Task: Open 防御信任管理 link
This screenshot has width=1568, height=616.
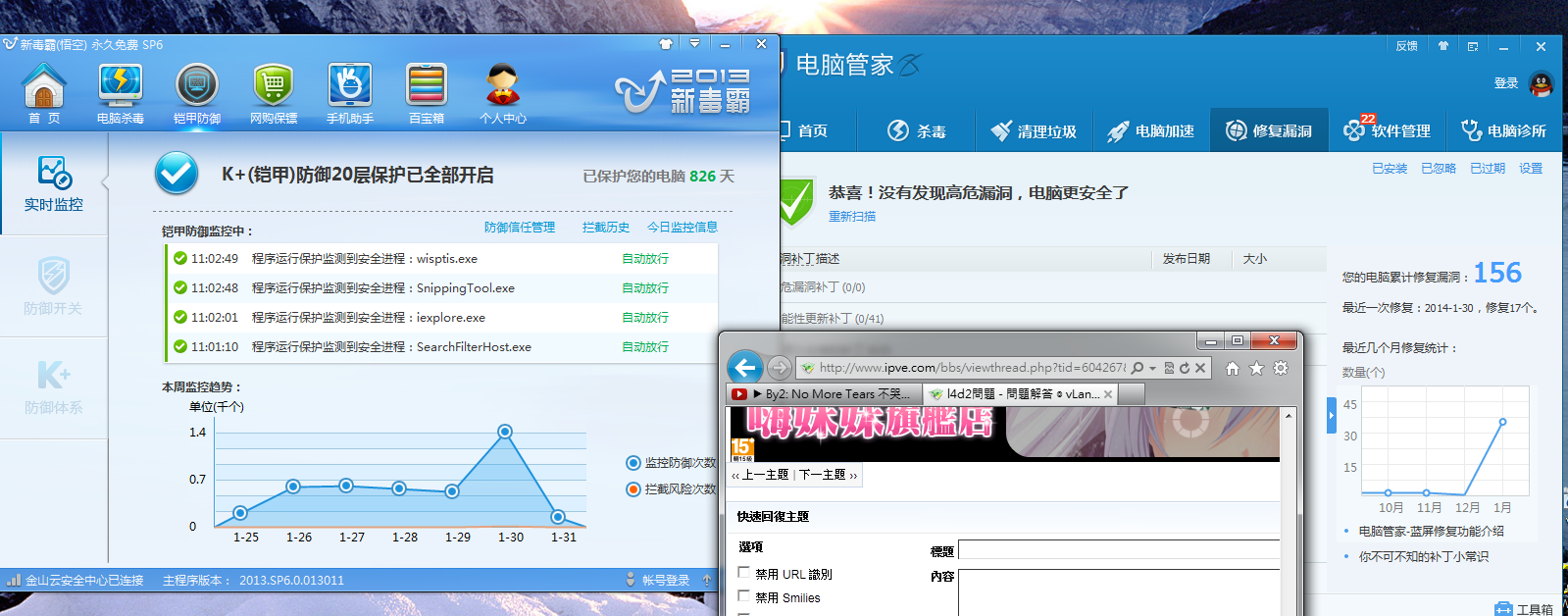Action: pyautogui.click(x=520, y=228)
